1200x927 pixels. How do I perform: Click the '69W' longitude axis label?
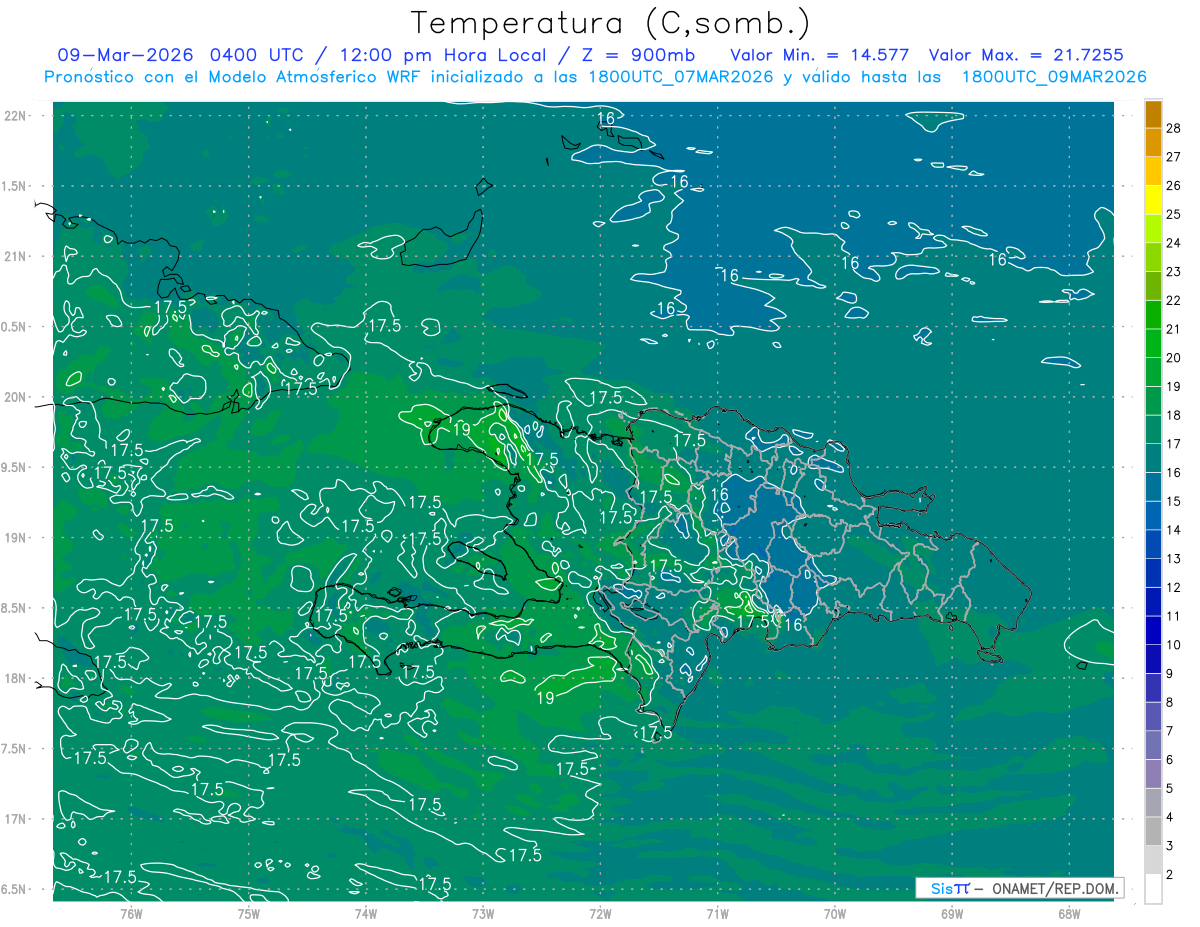pos(952,913)
